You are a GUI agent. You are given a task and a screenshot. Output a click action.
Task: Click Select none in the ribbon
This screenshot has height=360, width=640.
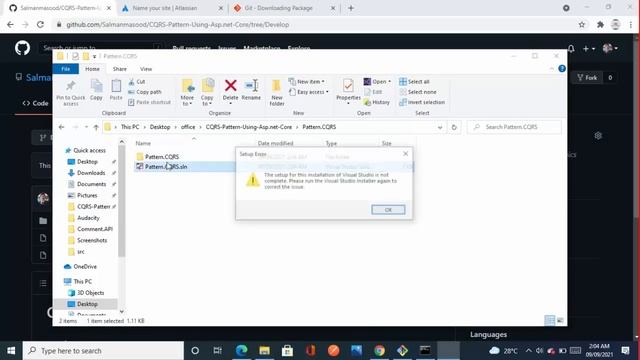coord(418,92)
